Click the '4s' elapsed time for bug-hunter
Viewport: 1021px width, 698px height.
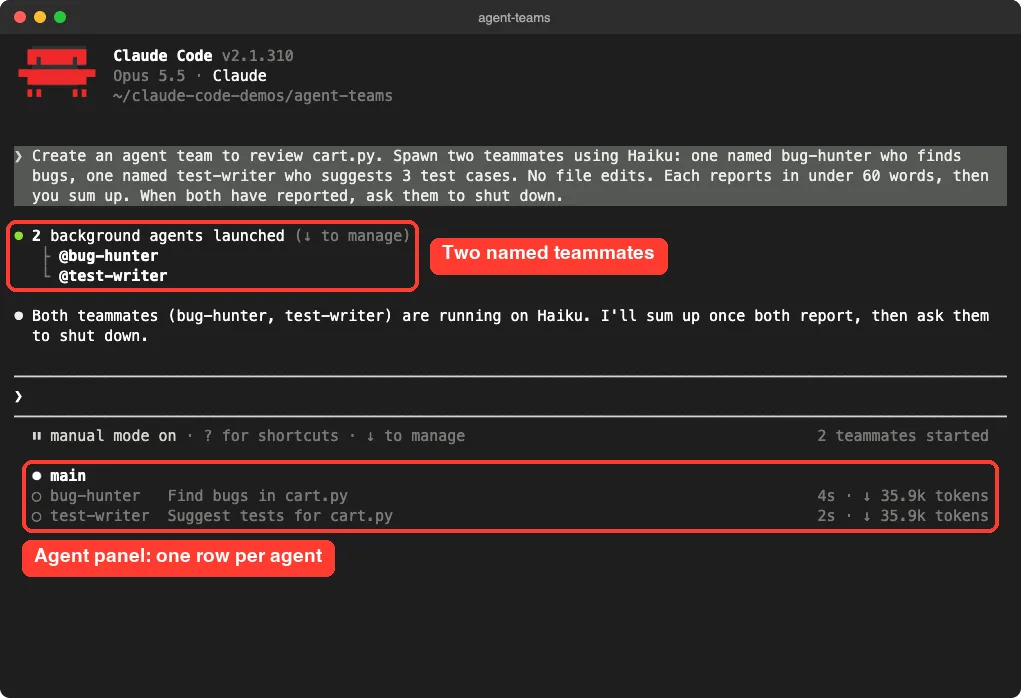tap(826, 496)
